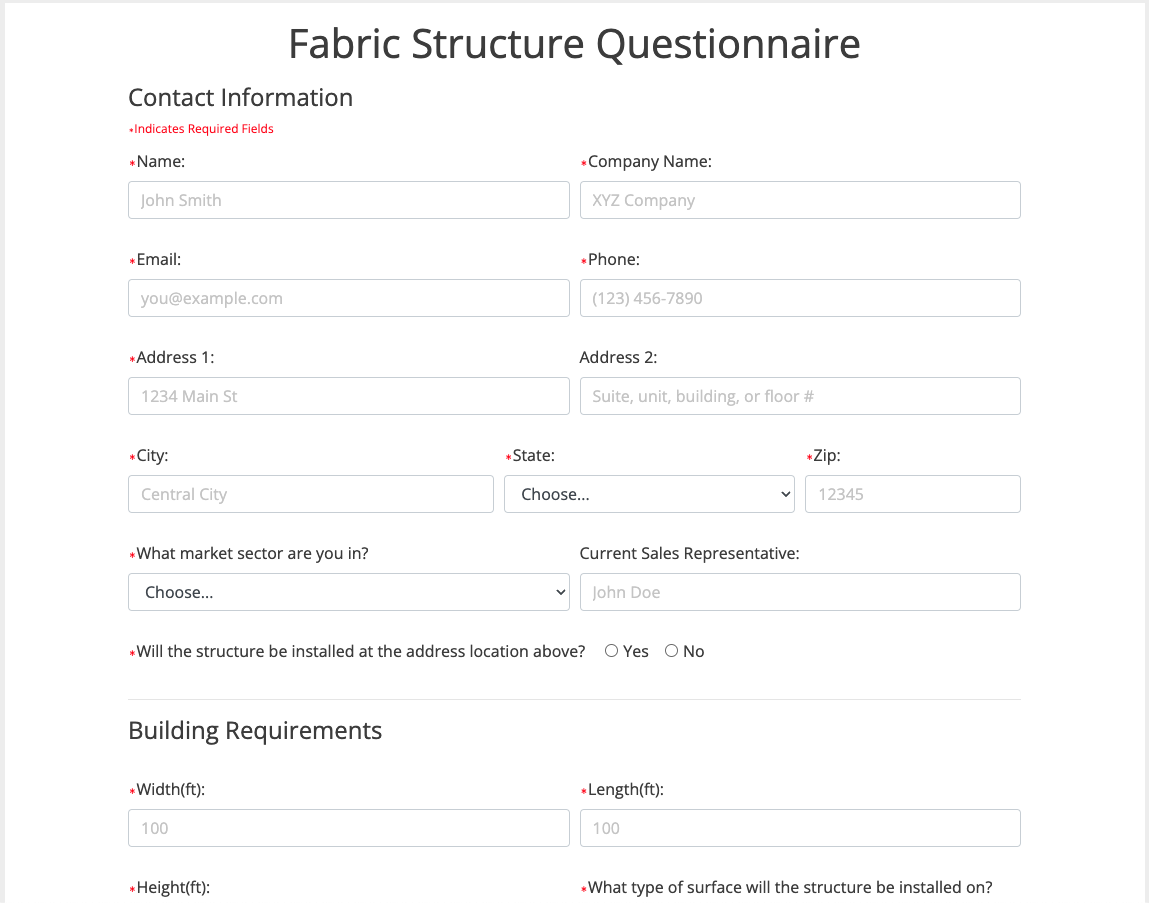Click the Zip code field
Viewport: 1149px width, 903px height.
coord(912,494)
